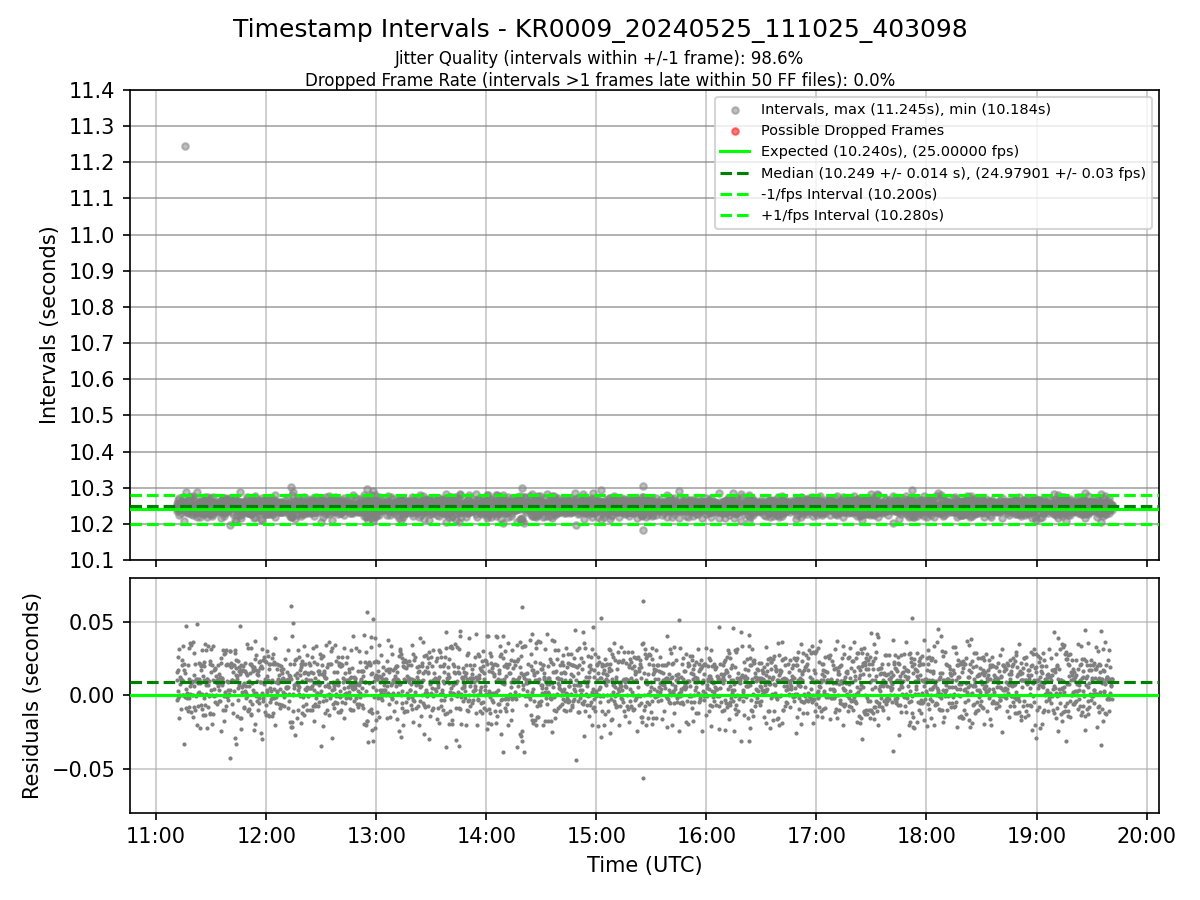Click the plot title 'Timestamp Intervals - KR0009_20240525_111025_403098'
This screenshot has height=900, width=1200.
coord(600,29)
